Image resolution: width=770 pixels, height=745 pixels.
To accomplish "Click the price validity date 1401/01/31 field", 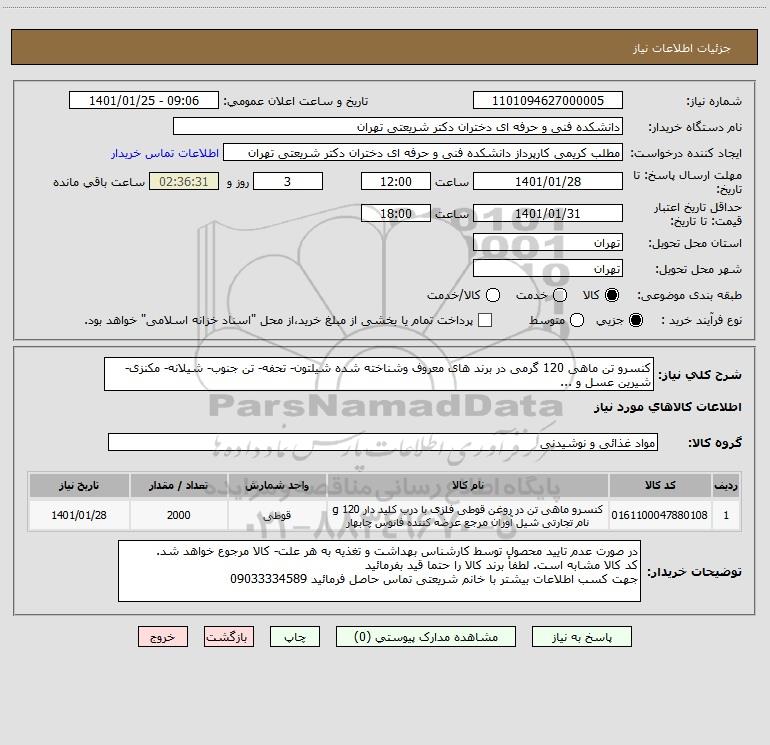I will click(x=548, y=213).
